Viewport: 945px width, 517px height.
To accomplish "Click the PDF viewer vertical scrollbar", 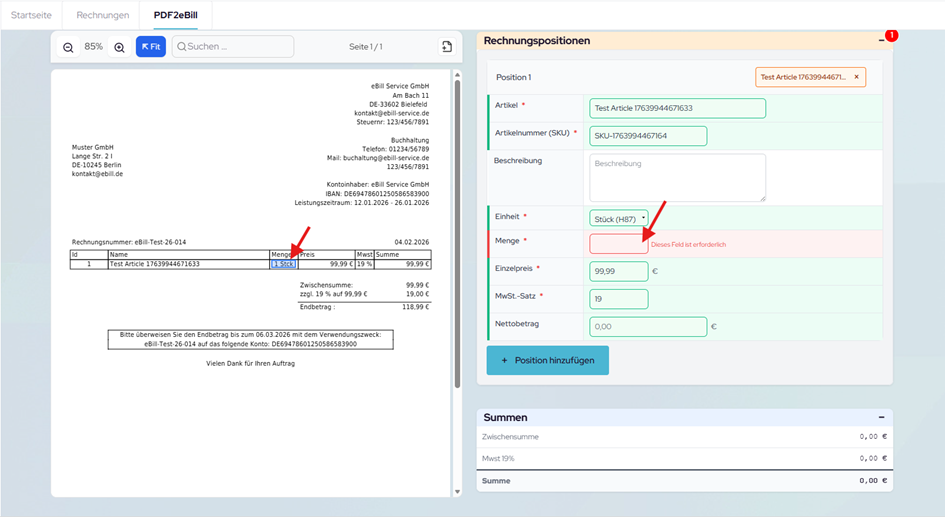I will pos(457,230).
